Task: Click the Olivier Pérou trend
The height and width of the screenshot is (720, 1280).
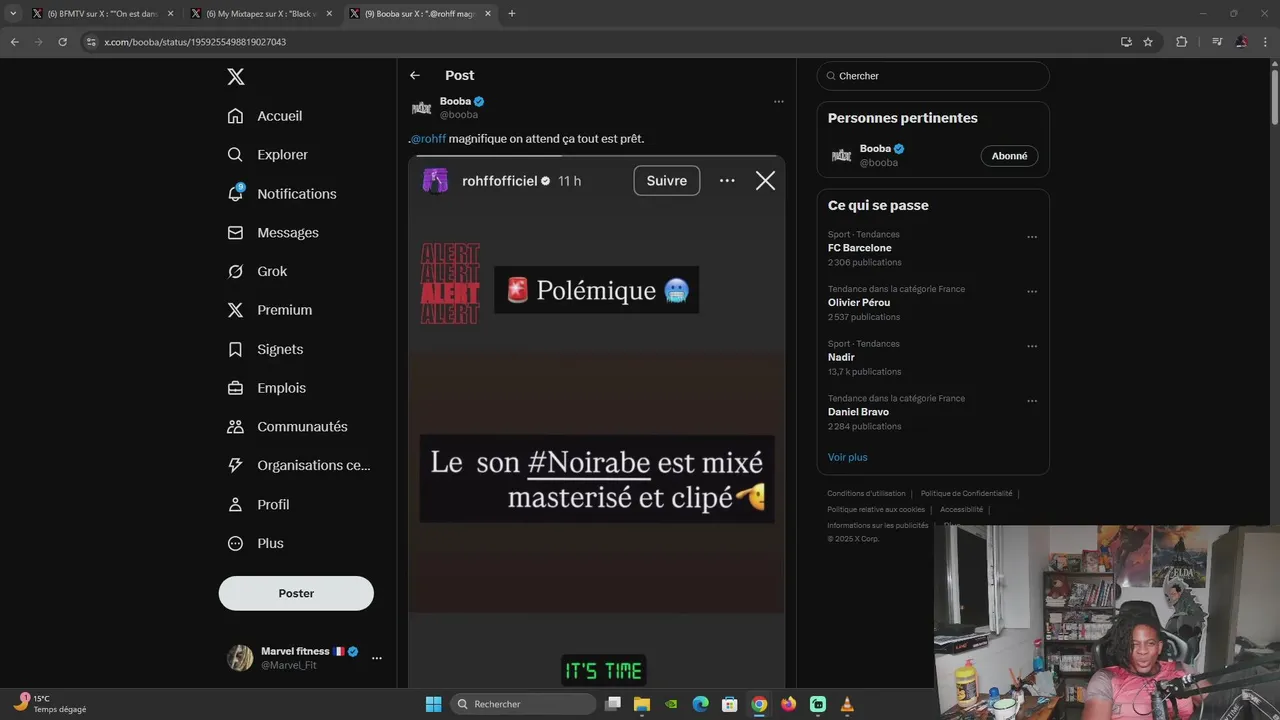Action: (859, 302)
